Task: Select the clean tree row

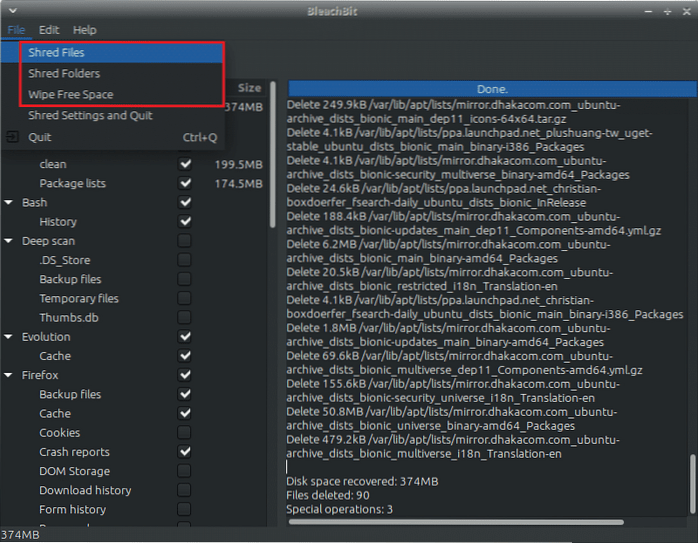Action: (x=134, y=164)
